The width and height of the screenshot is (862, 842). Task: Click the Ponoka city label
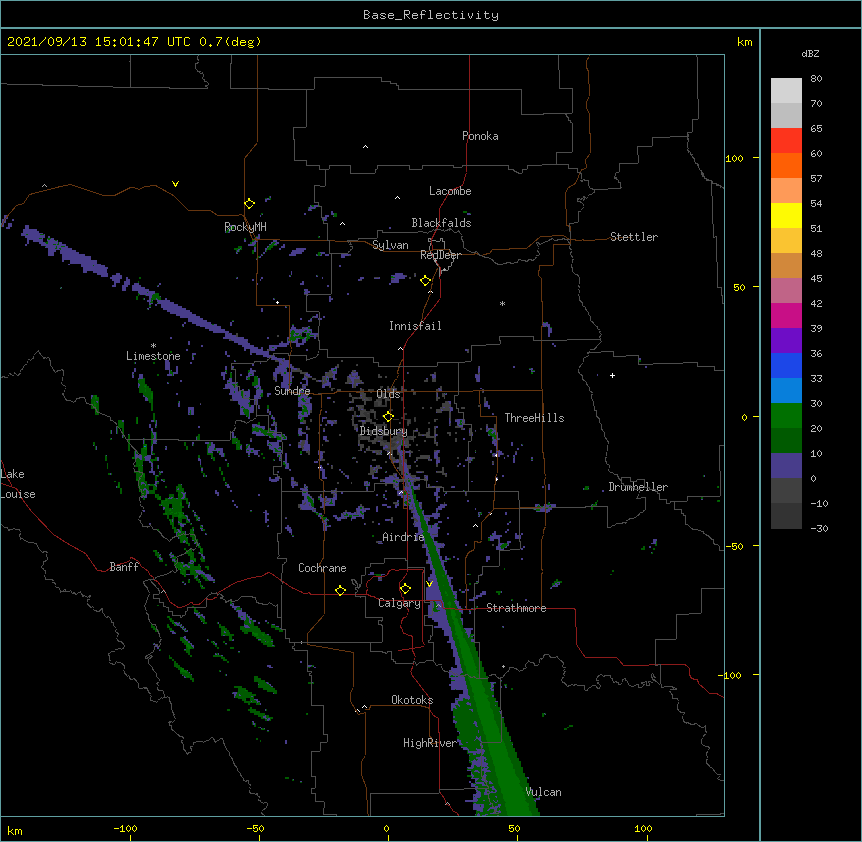pyautogui.click(x=480, y=136)
